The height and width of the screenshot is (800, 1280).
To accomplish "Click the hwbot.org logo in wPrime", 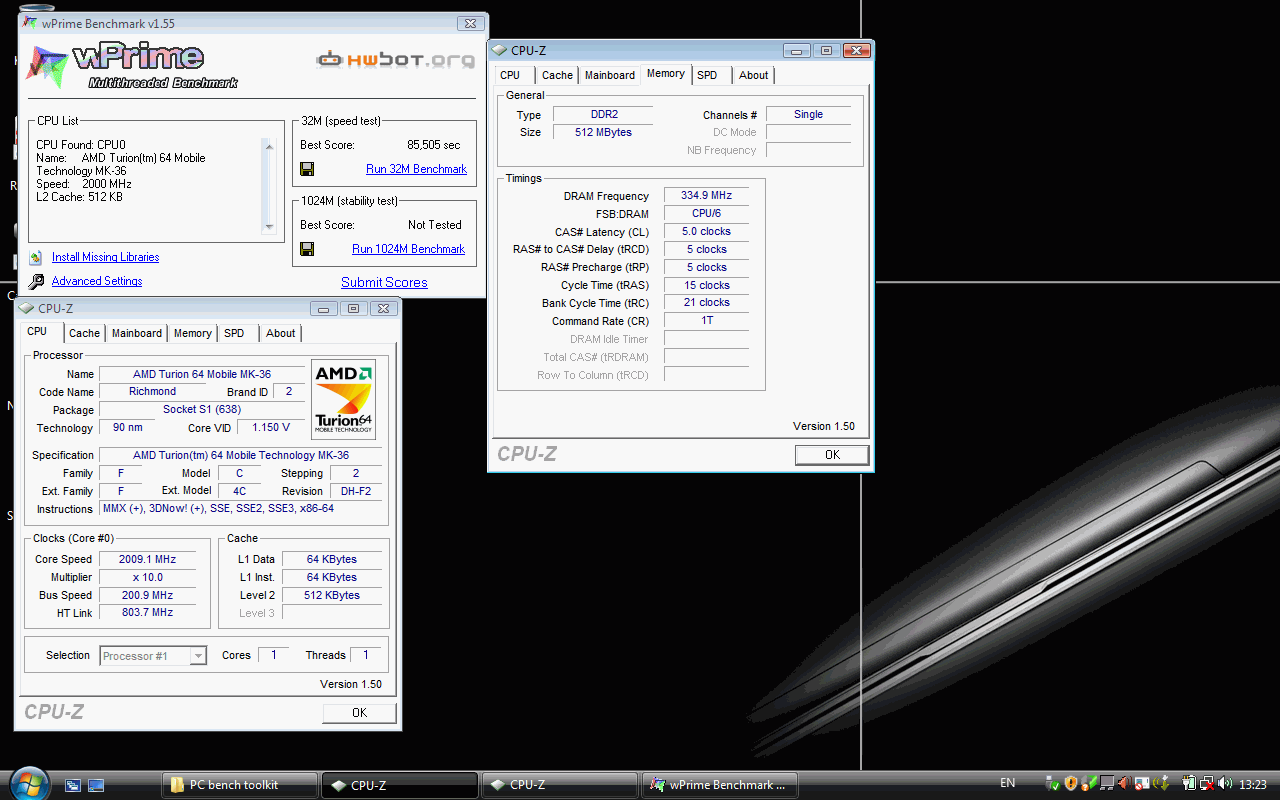I will (x=395, y=60).
